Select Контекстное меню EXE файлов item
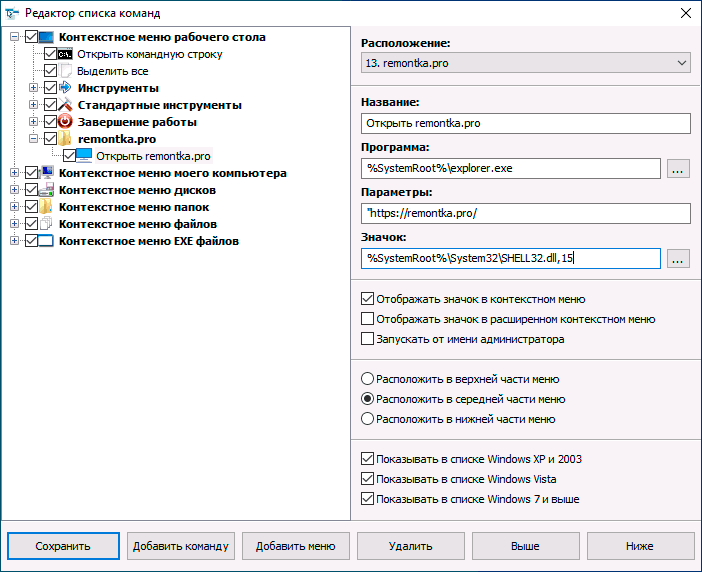 pos(149,241)
